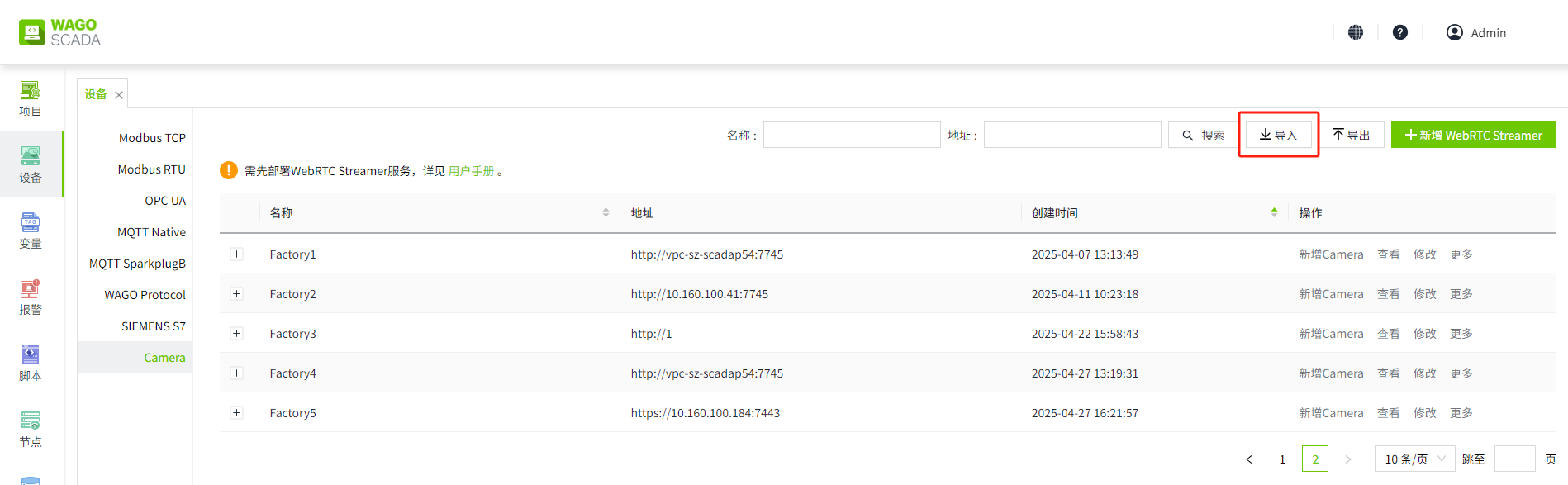Select OPC UA in the device list
This screenshot has height=485, width=1568.
(x=165, y=201)
